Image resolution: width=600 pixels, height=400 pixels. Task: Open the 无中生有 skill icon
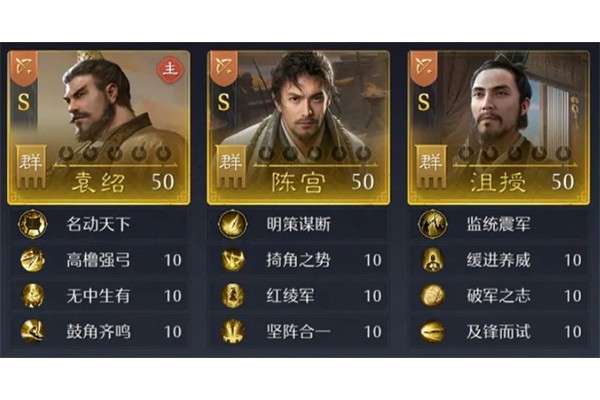click(x=33, y=296)
